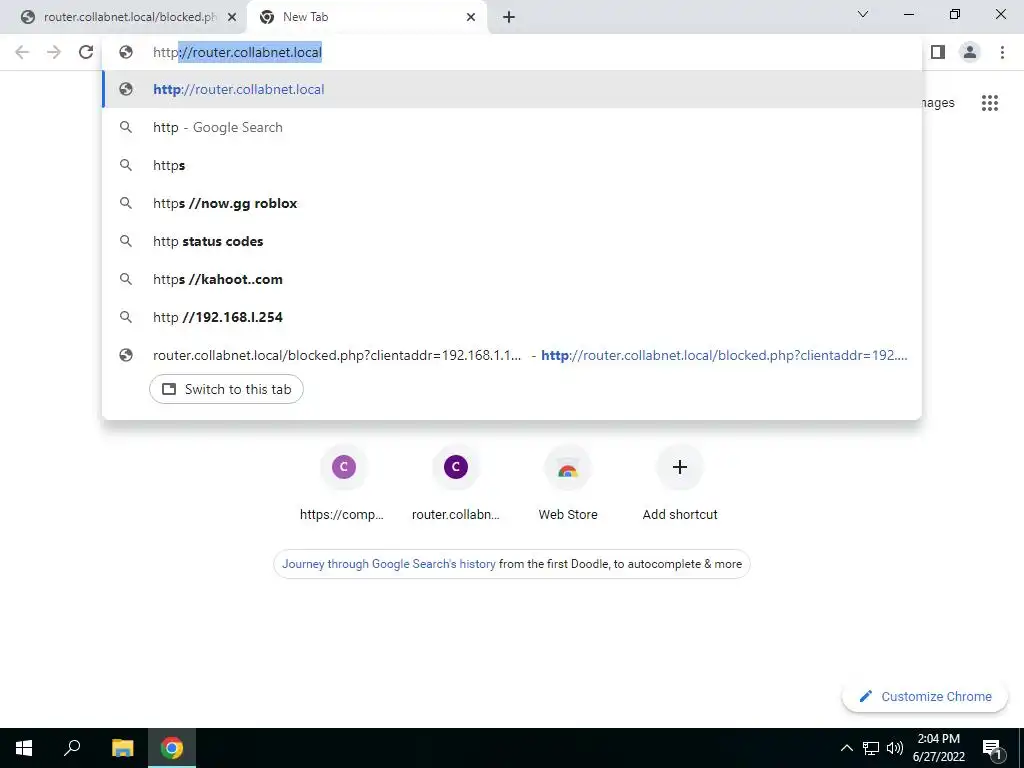1024x768 pixels.
Task: Open the router.collabn... shortcut tile
Action: pyautogui.click(x=455, y=484)
